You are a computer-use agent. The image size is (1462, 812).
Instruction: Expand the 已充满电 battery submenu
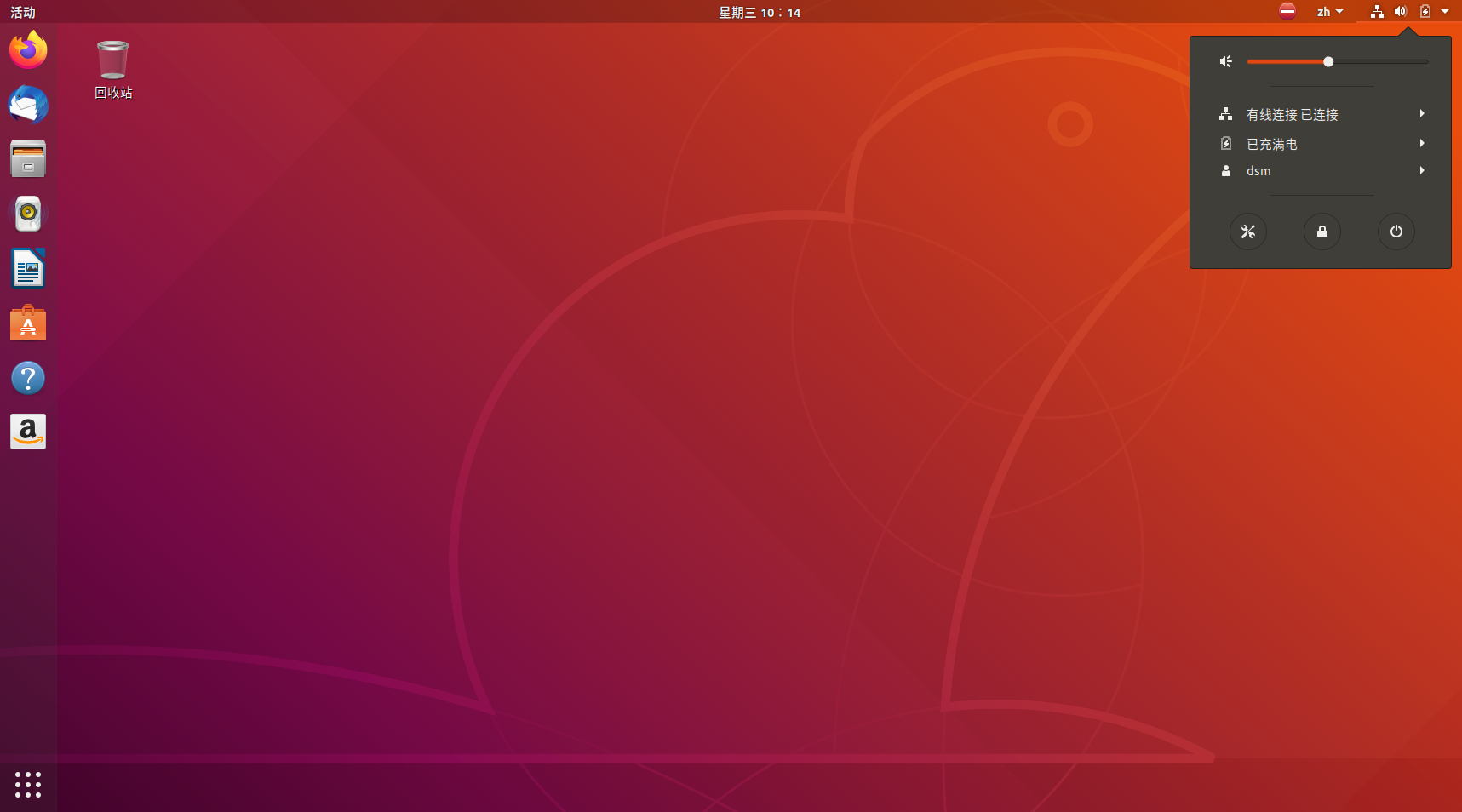pos(1321,144)
